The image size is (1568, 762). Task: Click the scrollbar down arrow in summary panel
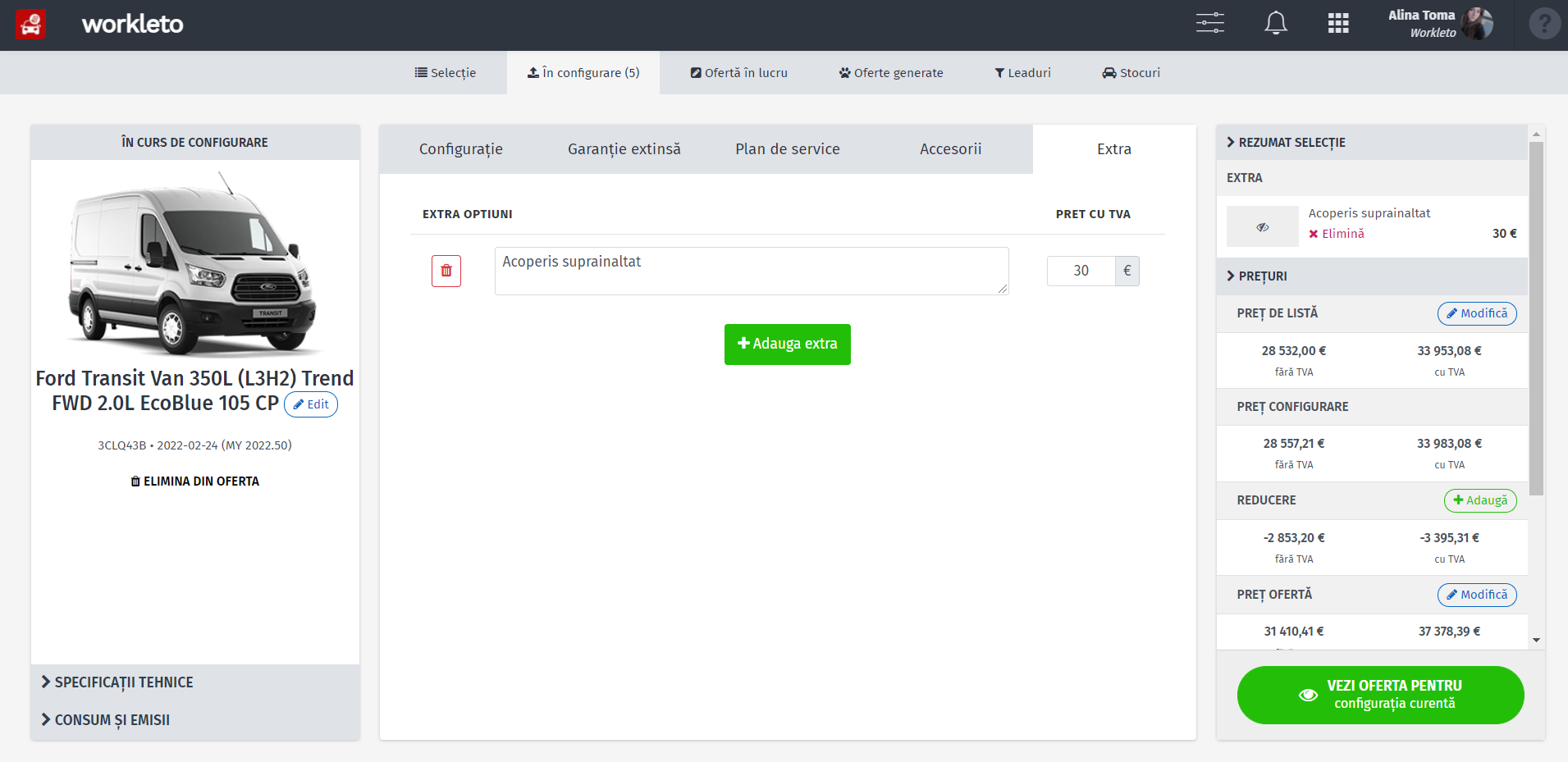pos(1537,641)
